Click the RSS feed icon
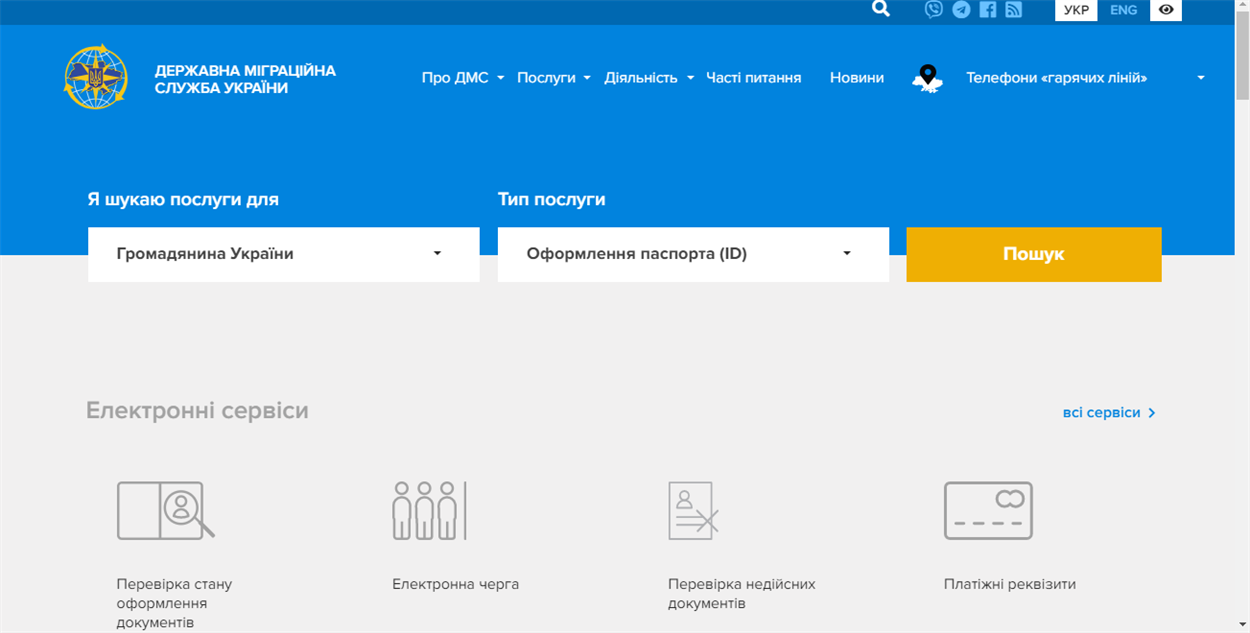This screenshot has width=1250, height=633. pos(1014,10)
